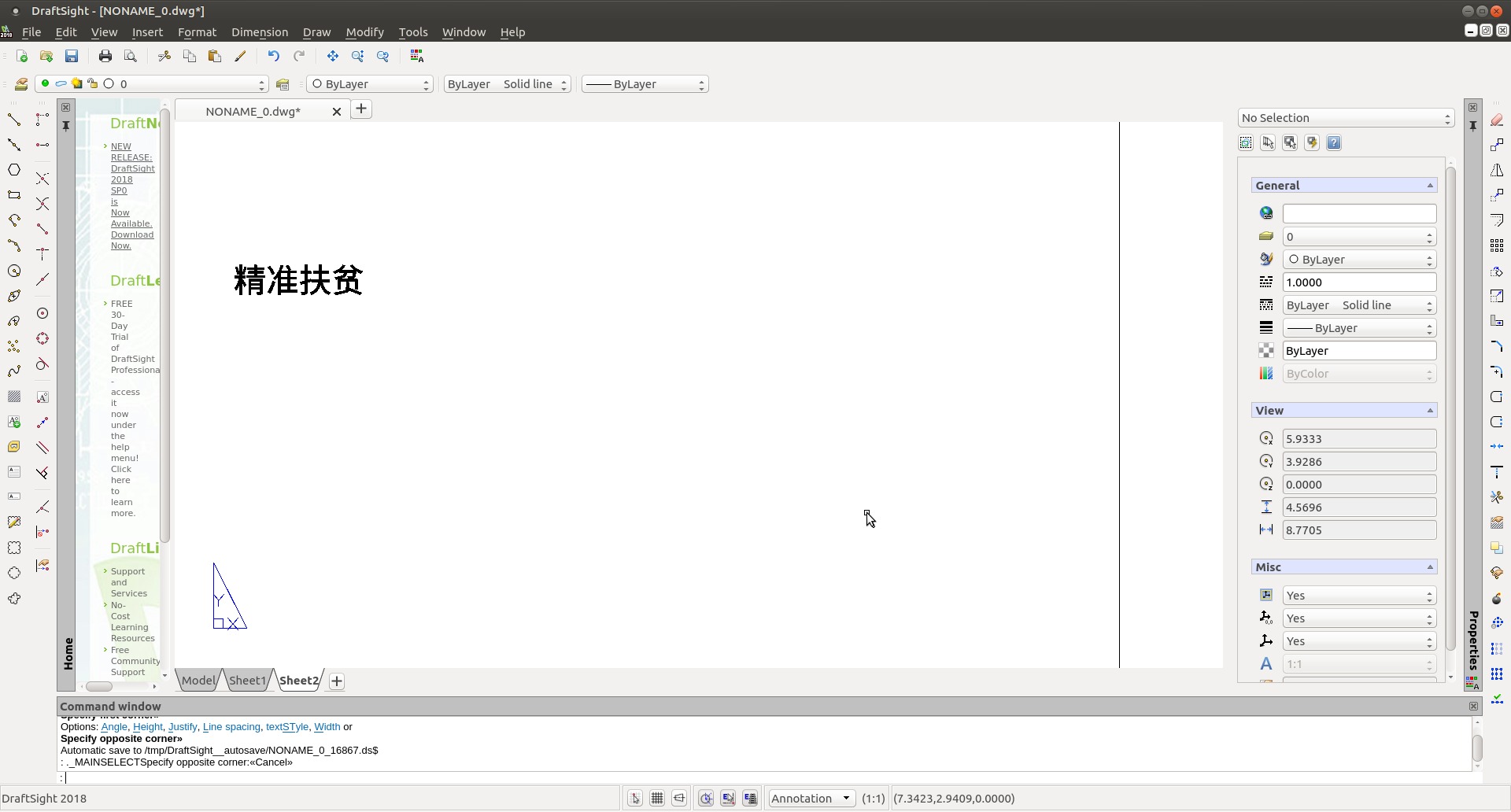The image size is (1511, 812).
Task: Open the toolbar line weight ByLayer dropdown
Action: [x=645, y=84]
